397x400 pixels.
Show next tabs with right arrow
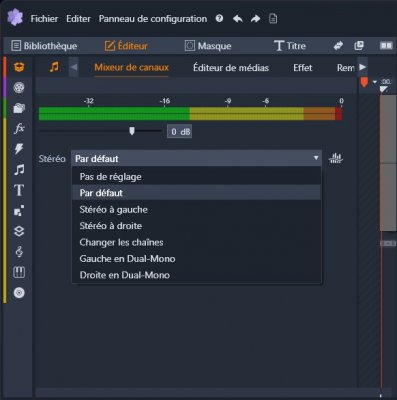[362, 67]
